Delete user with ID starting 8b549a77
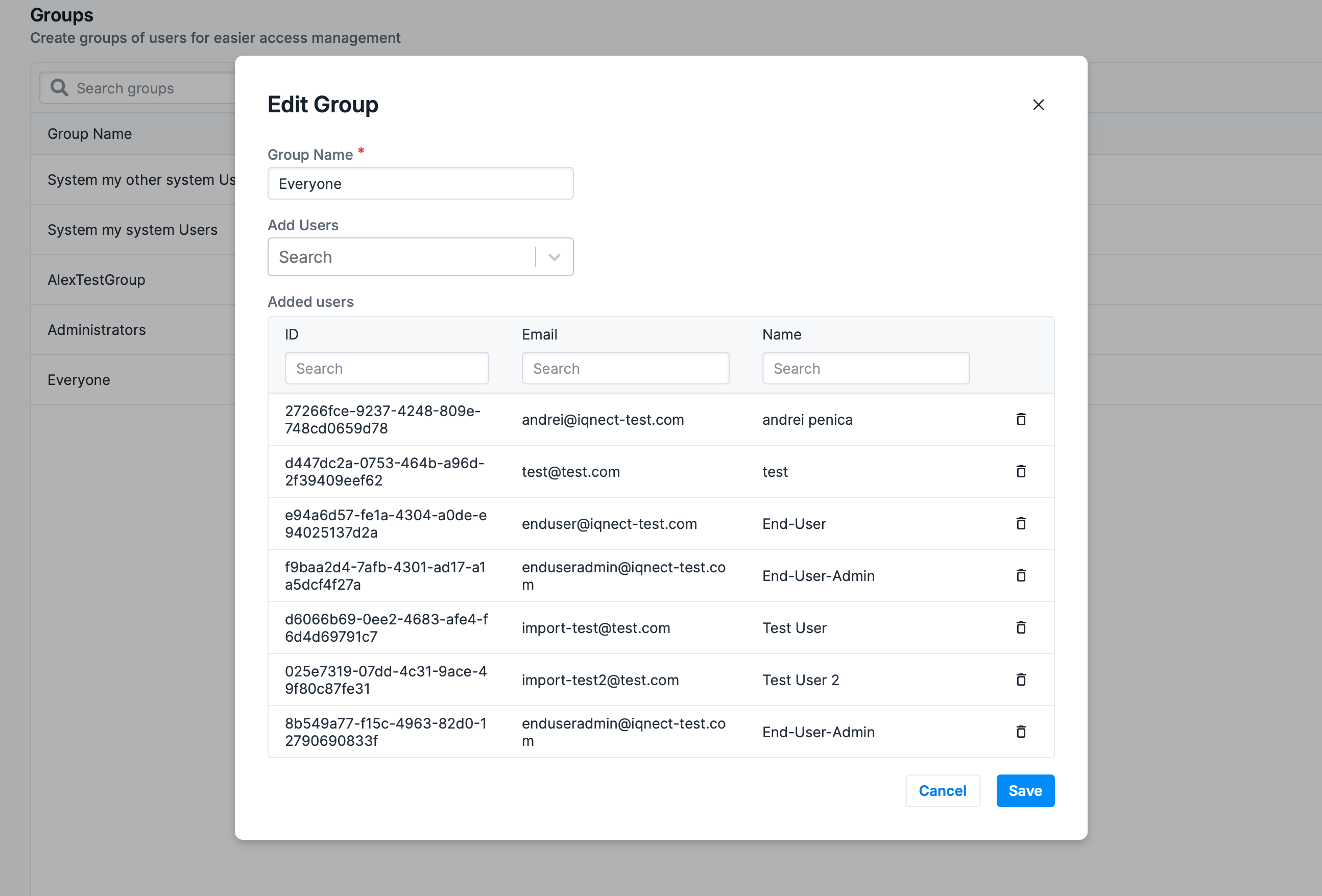The width and height of the screenshot is (1322, 896). (x=1021, y=732)
